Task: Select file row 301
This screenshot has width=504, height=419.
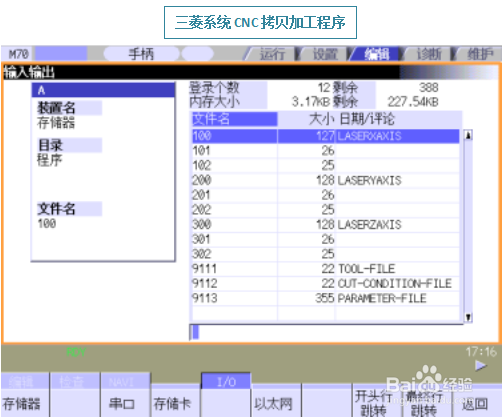Action: pos(326,239)
